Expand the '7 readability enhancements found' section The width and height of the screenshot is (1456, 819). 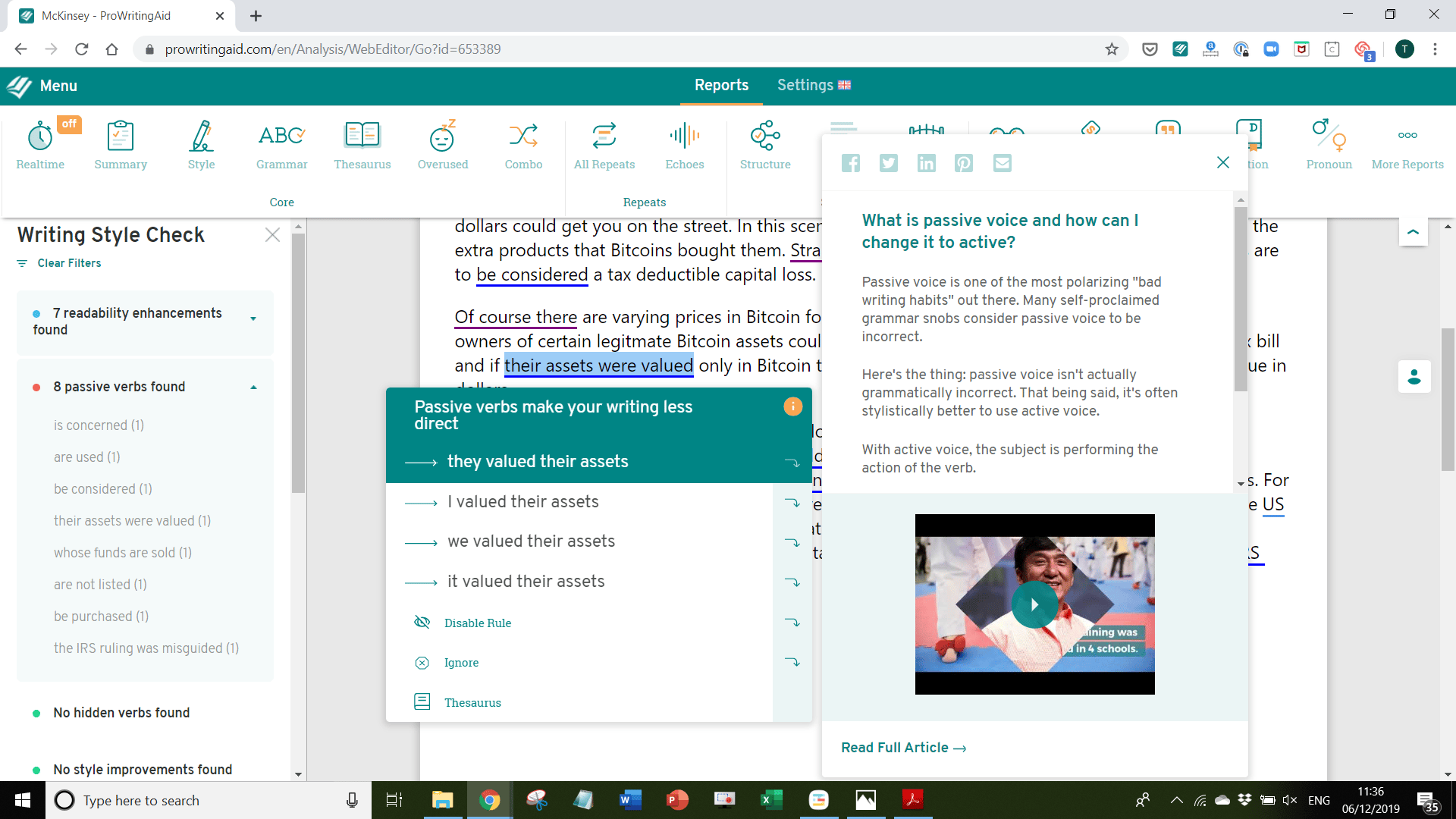tap(253, 319)
